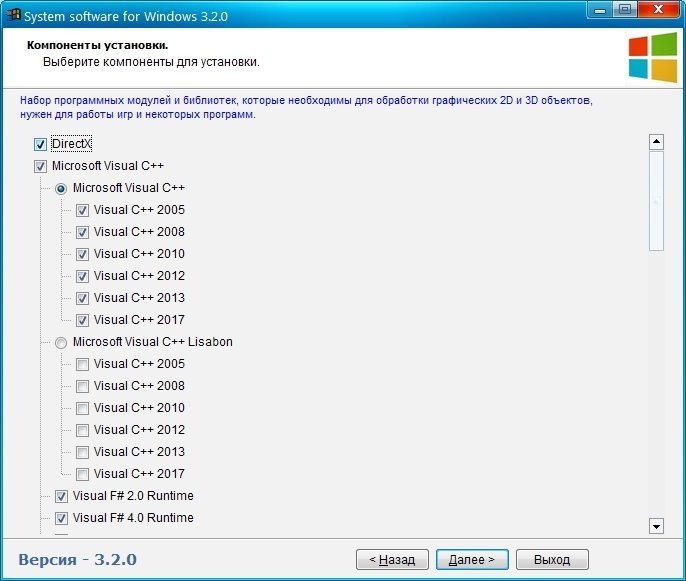Uncheck Visual C++ 2010 in the first group
This screenshot has width=686, height=581.
tap(82, 254)
